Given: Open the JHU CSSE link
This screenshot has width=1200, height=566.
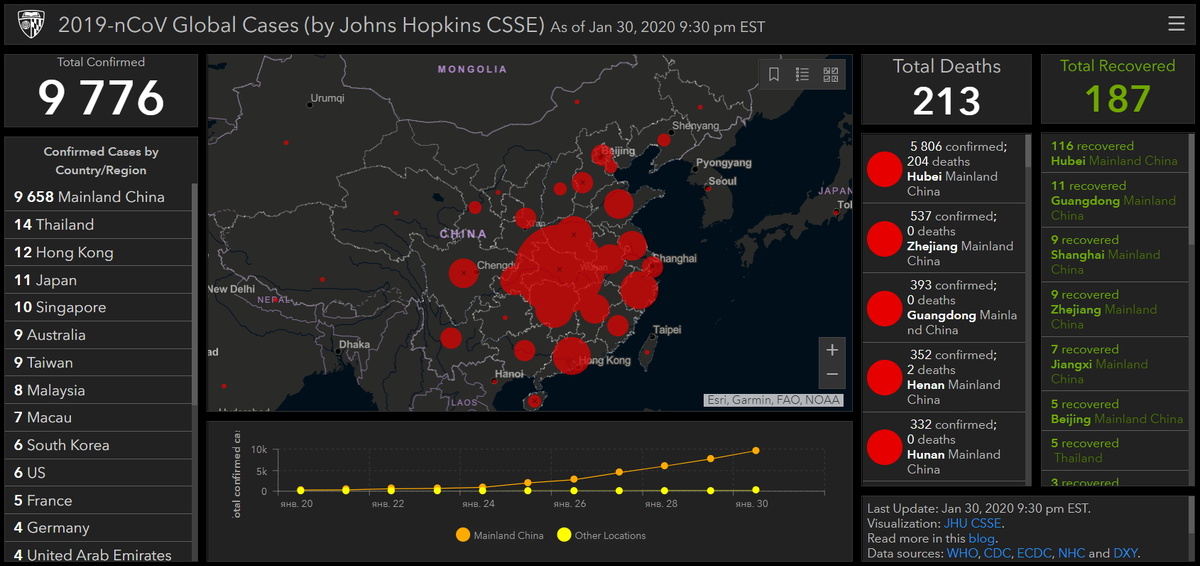Looking at the screenshot, I should 974,523.
